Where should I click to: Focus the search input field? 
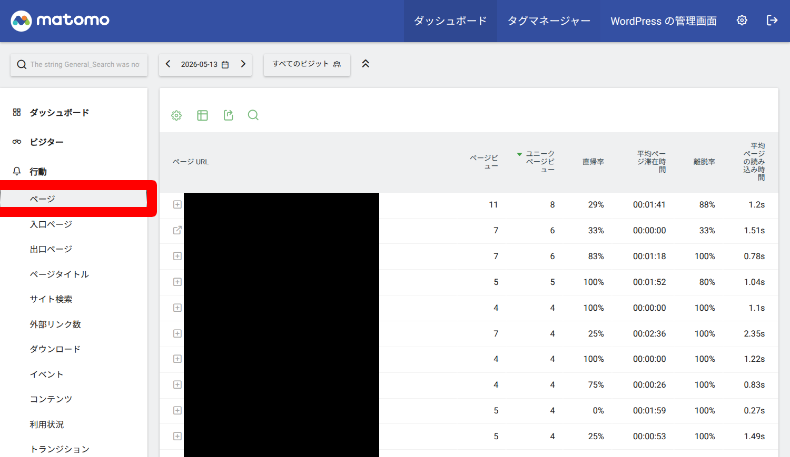tap(79, 64)
